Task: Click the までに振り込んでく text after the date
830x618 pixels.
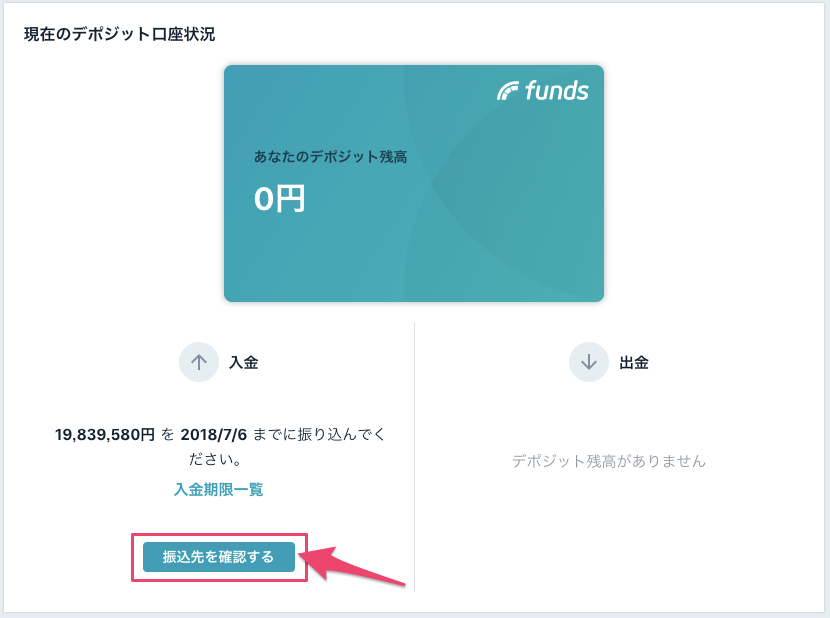Action: (319, 434)
